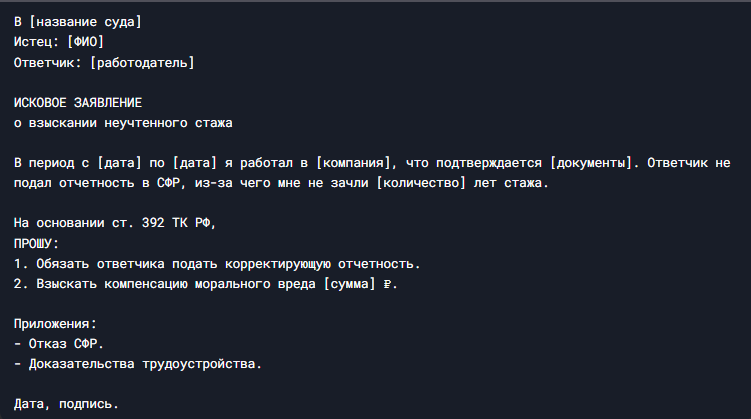Click the [ФИО] placeholder after Истец

point(85,42)
